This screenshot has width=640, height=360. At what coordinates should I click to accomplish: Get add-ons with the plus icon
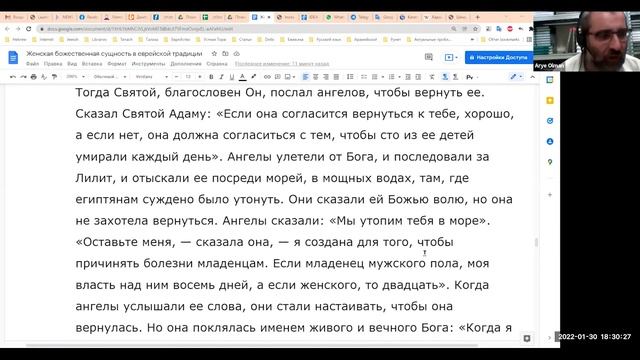click(550, 195)
